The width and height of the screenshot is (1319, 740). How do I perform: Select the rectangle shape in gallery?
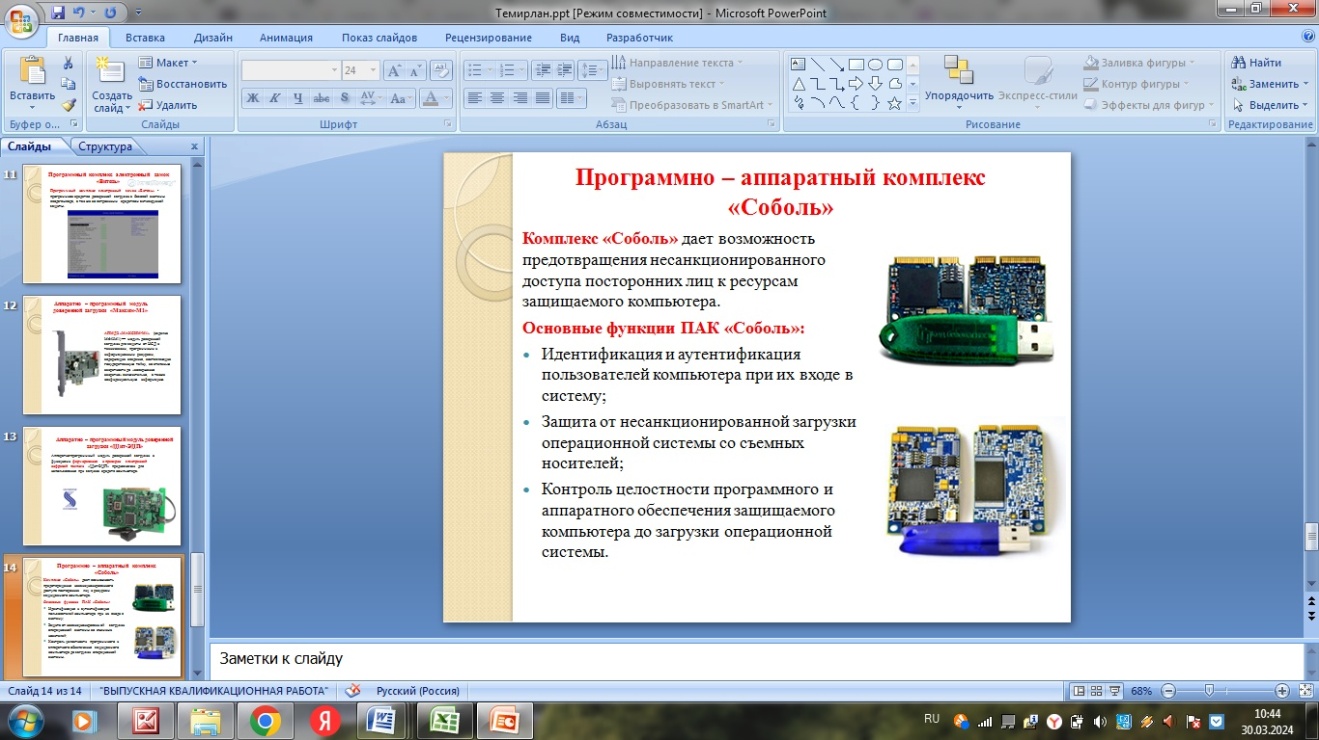pos(856,64)
